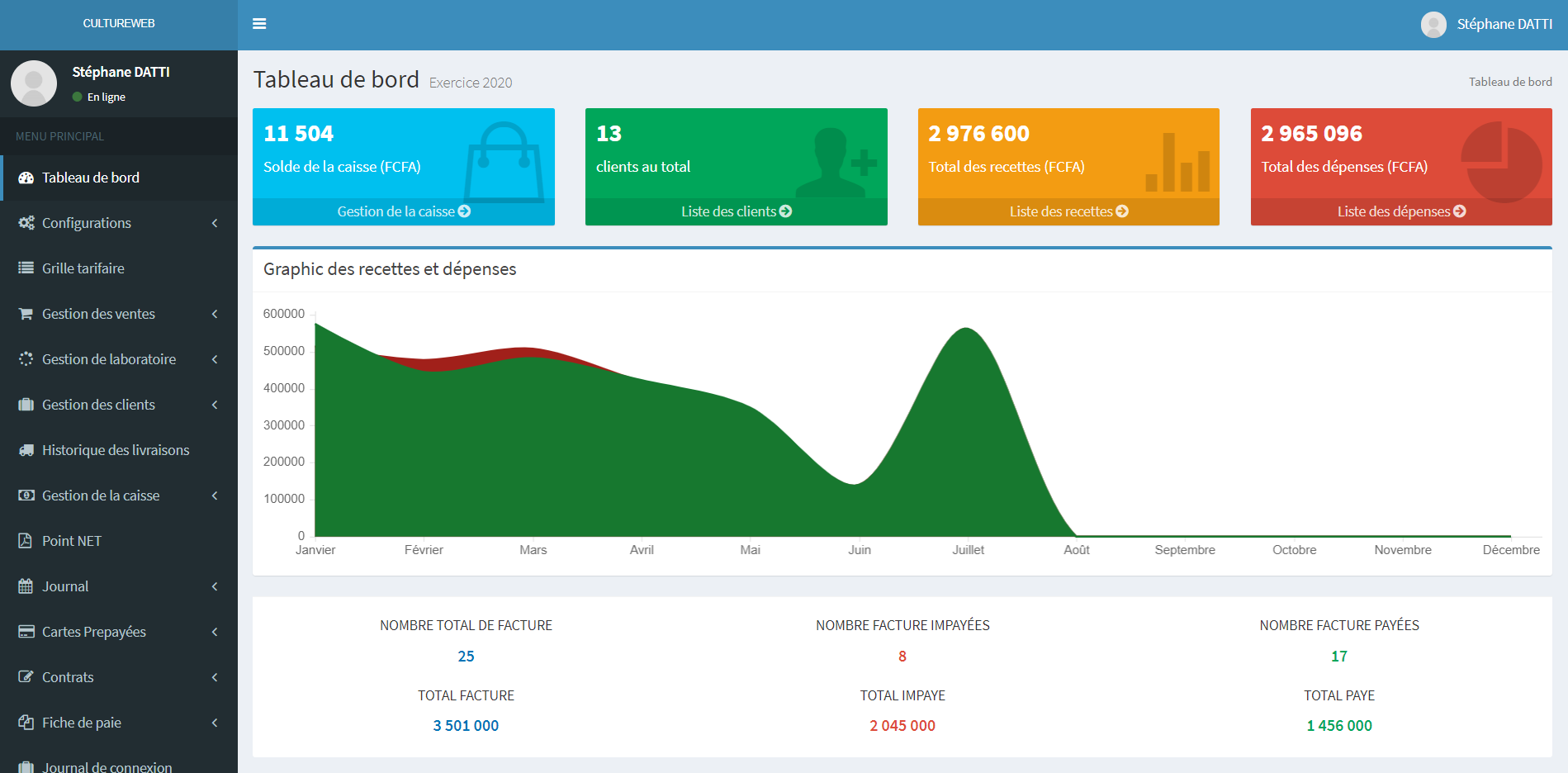Click the truck icon for Historique des livraisons
The width and height of the screenshot is (1568, 773).
point(26,450)
